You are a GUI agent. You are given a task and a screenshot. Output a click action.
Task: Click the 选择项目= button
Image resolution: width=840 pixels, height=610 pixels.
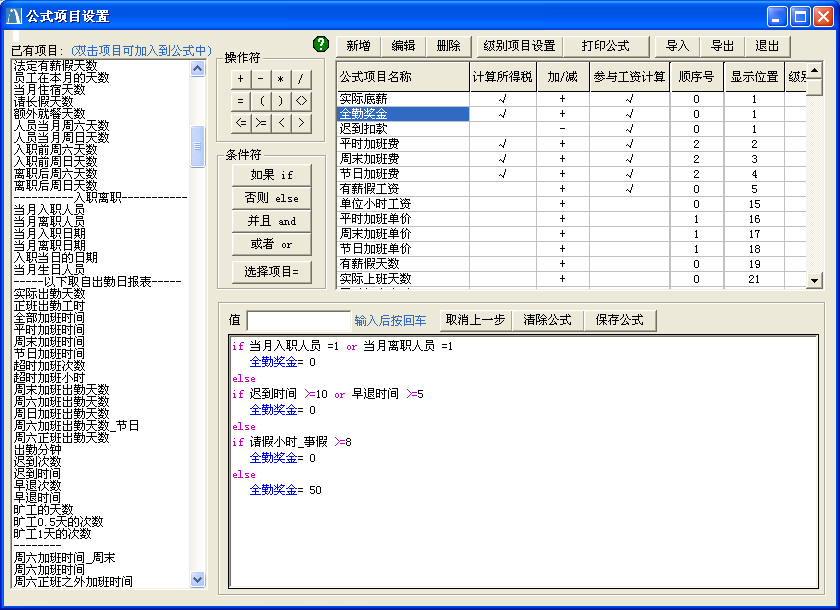[272, 272]
